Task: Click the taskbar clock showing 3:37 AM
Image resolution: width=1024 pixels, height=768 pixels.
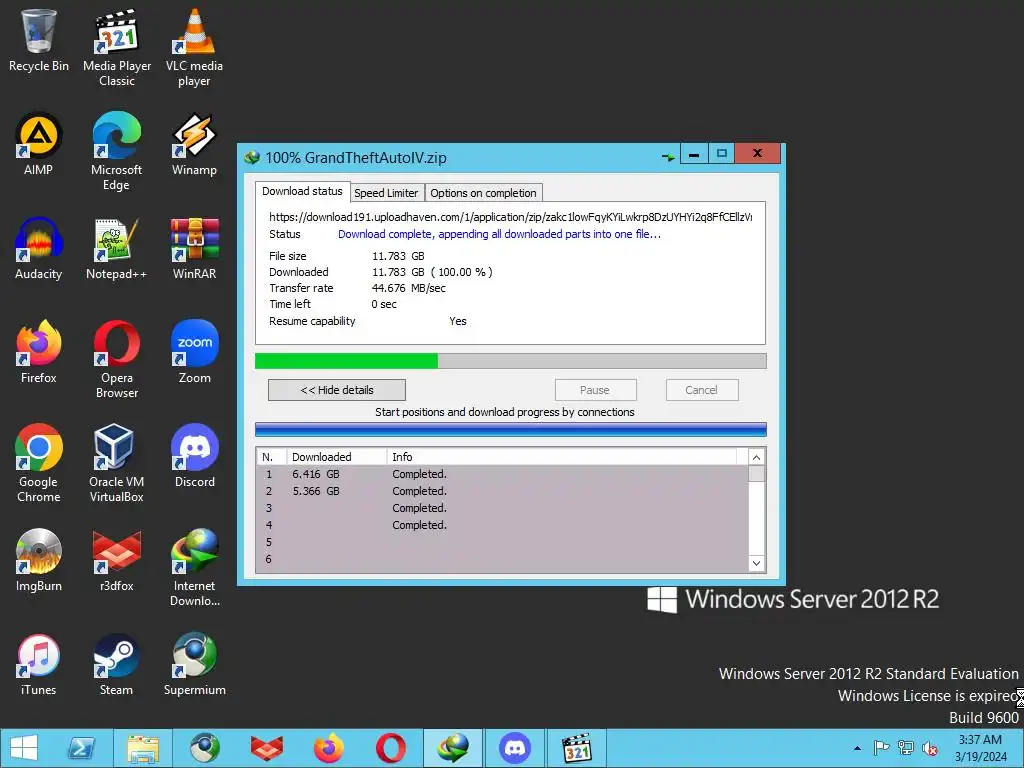Action: tap(980, 748)
